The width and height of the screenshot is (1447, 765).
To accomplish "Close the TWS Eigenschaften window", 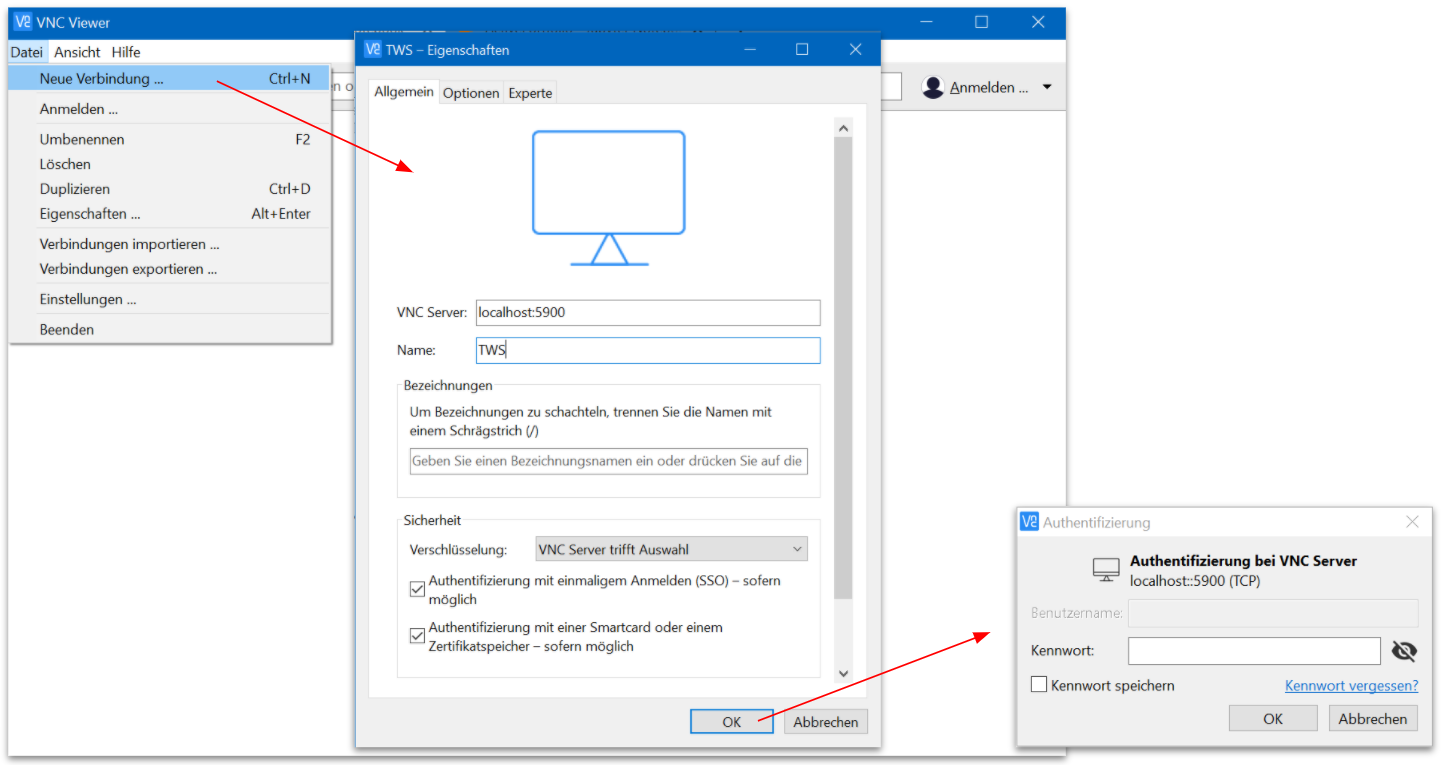I will click(x=856, y=49).
